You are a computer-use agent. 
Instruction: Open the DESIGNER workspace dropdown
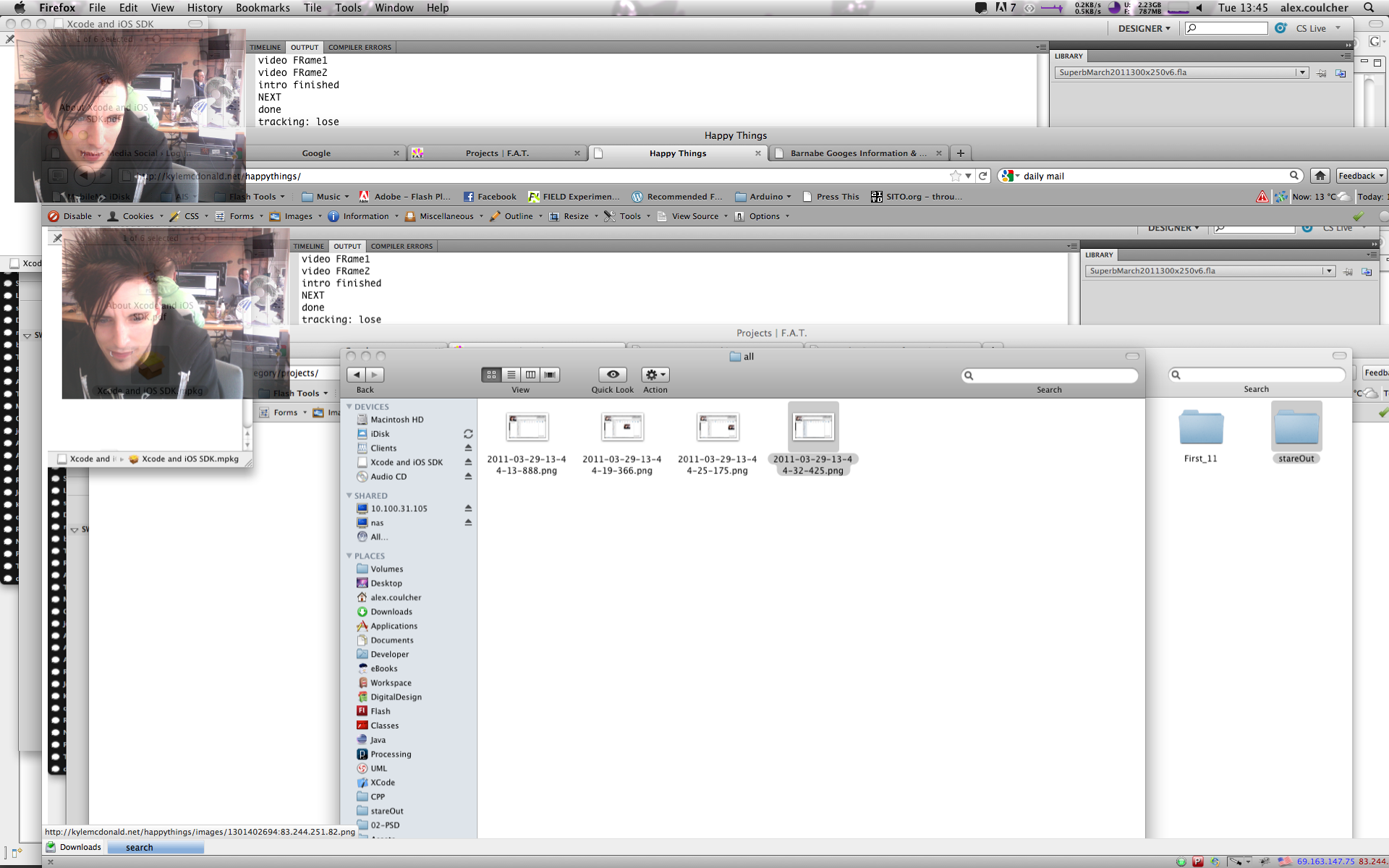(x=1144, y=28)
